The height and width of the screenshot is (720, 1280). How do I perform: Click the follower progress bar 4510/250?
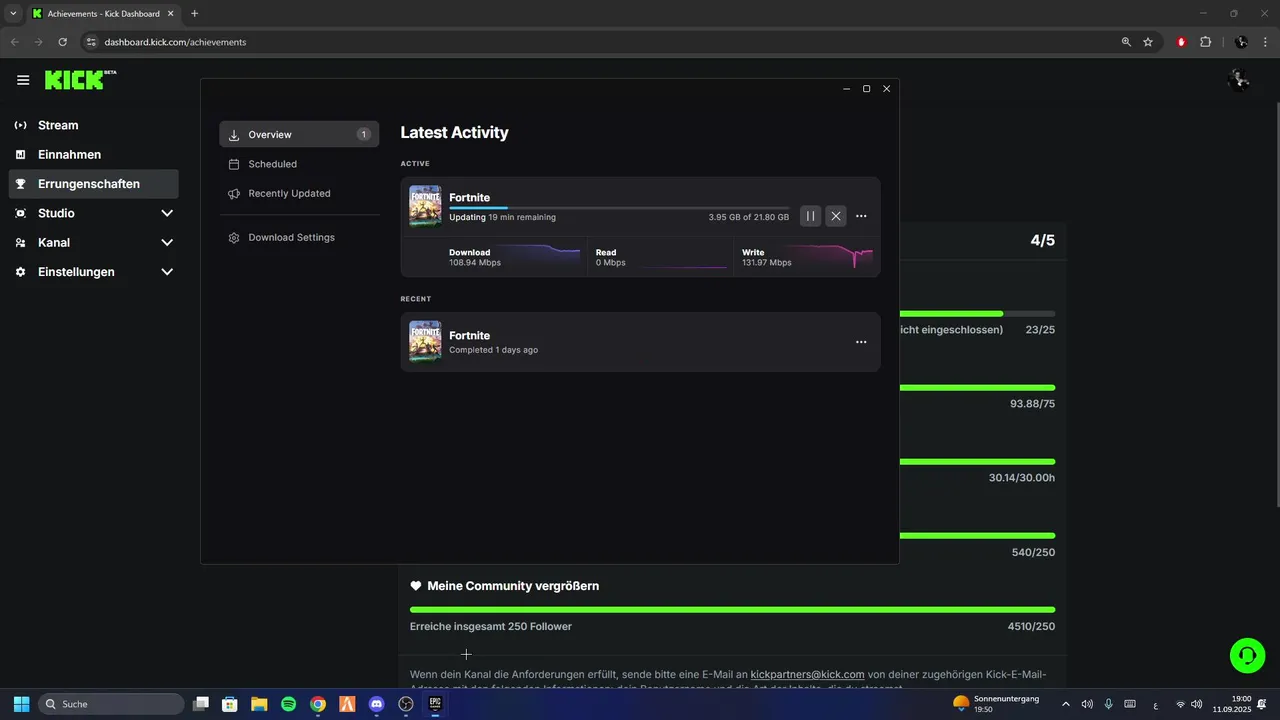tap(732, 609)
